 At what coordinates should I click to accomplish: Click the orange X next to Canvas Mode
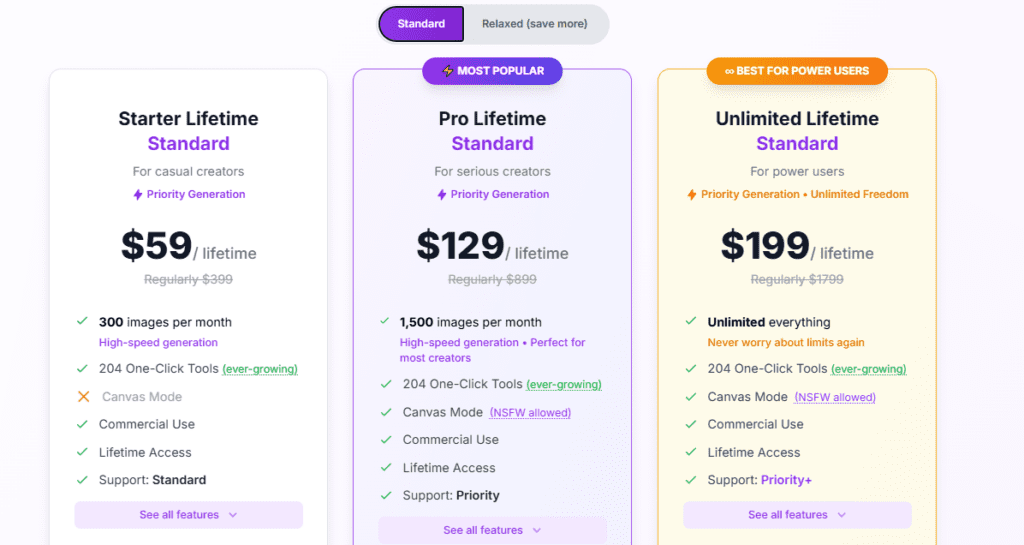coord(83,397)
